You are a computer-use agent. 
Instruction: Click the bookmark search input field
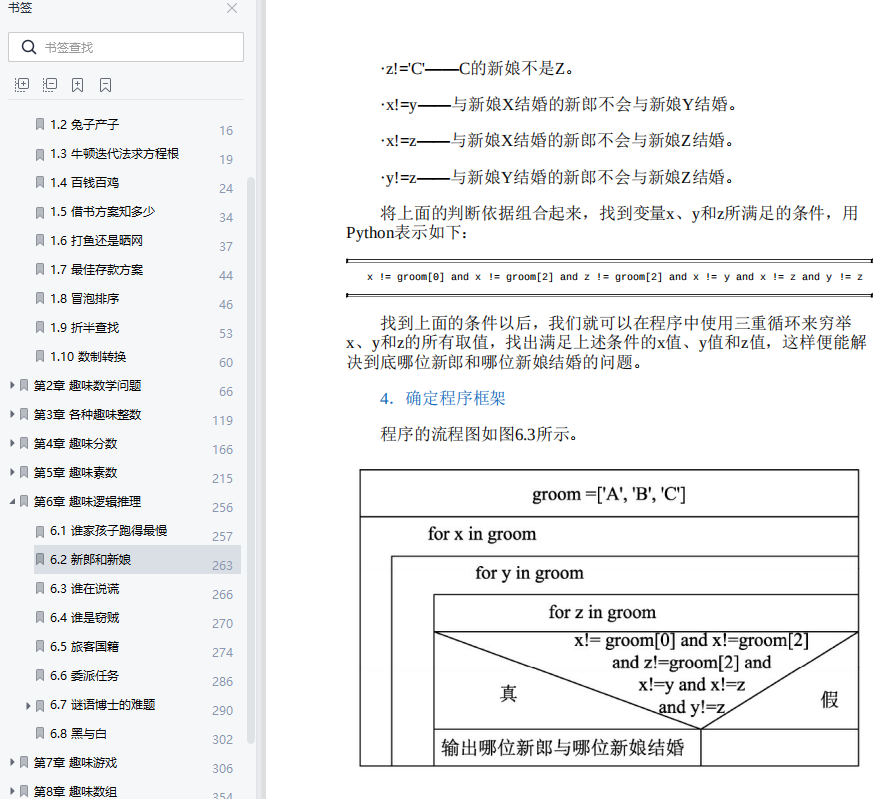click(126, 47)
